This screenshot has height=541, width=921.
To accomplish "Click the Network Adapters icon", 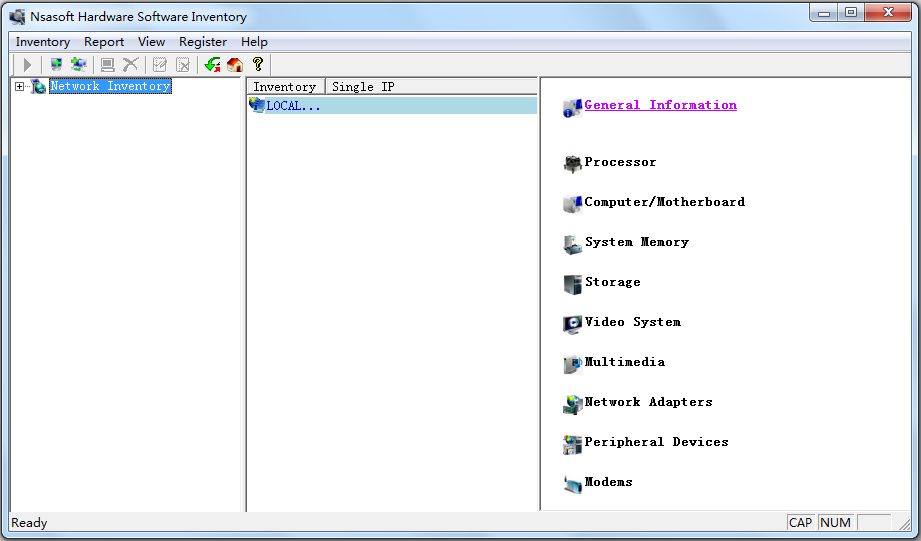I will click(572, 404).
